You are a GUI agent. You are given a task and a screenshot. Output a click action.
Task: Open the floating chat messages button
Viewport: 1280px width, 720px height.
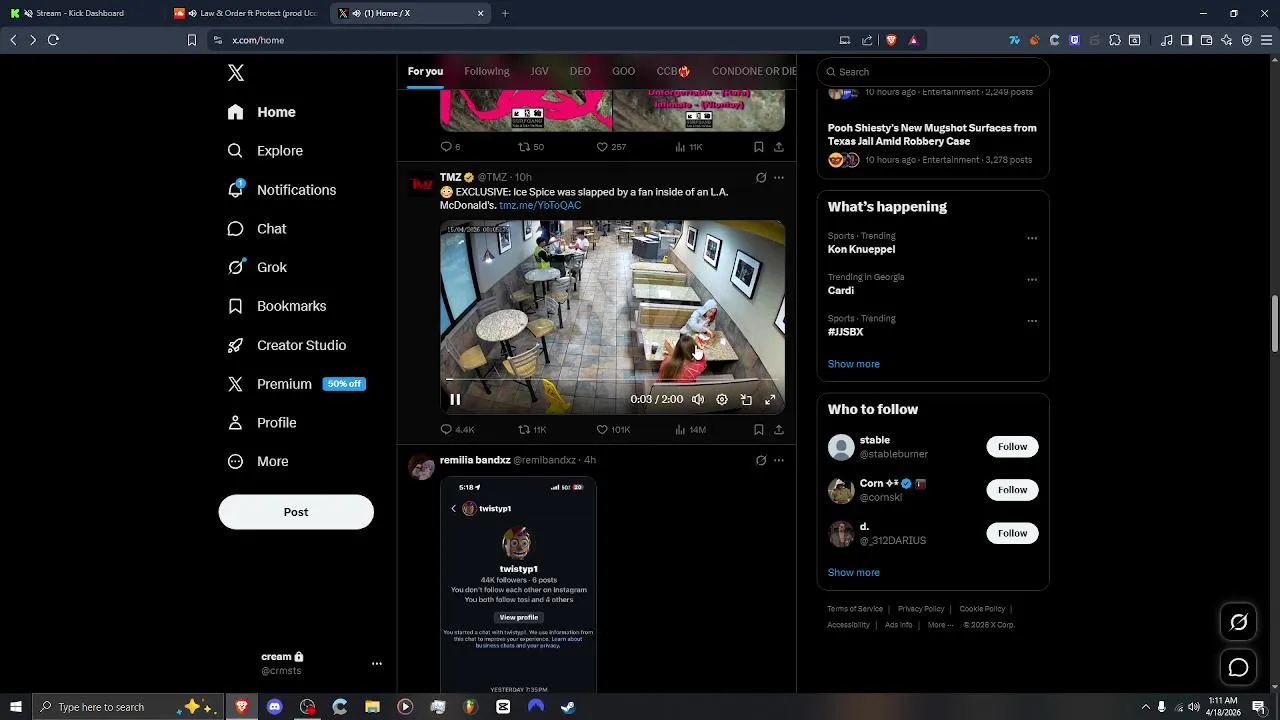point(1238,667)
